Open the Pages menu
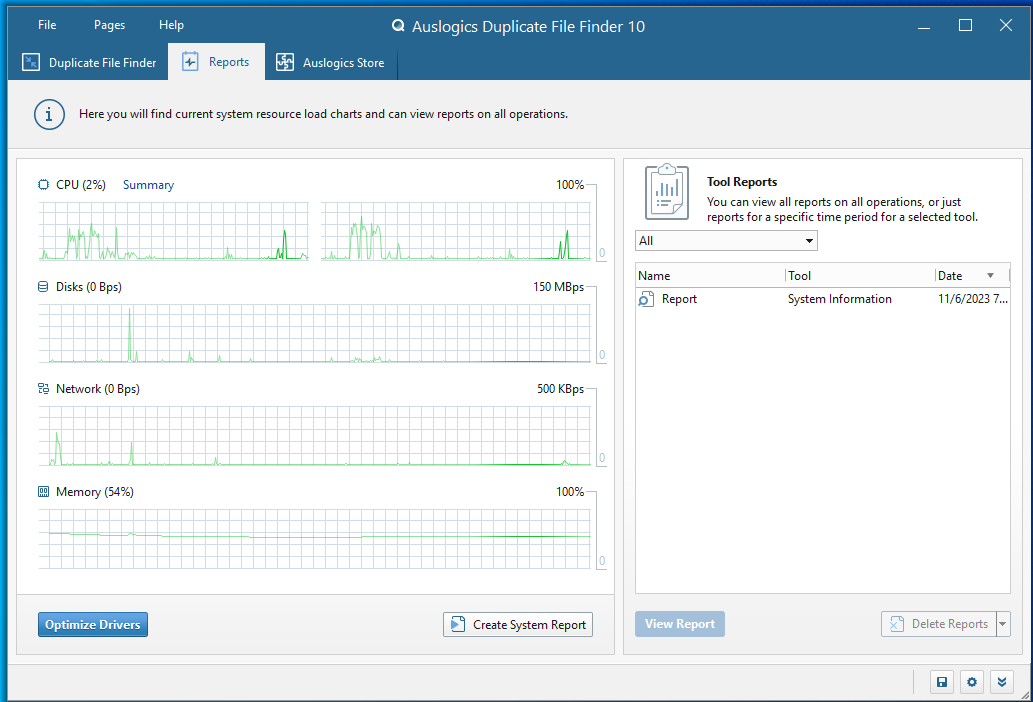 click(110, 25)
